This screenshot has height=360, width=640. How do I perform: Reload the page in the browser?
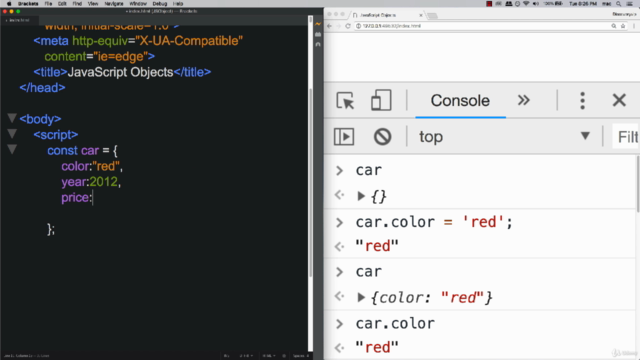point(348,26)
